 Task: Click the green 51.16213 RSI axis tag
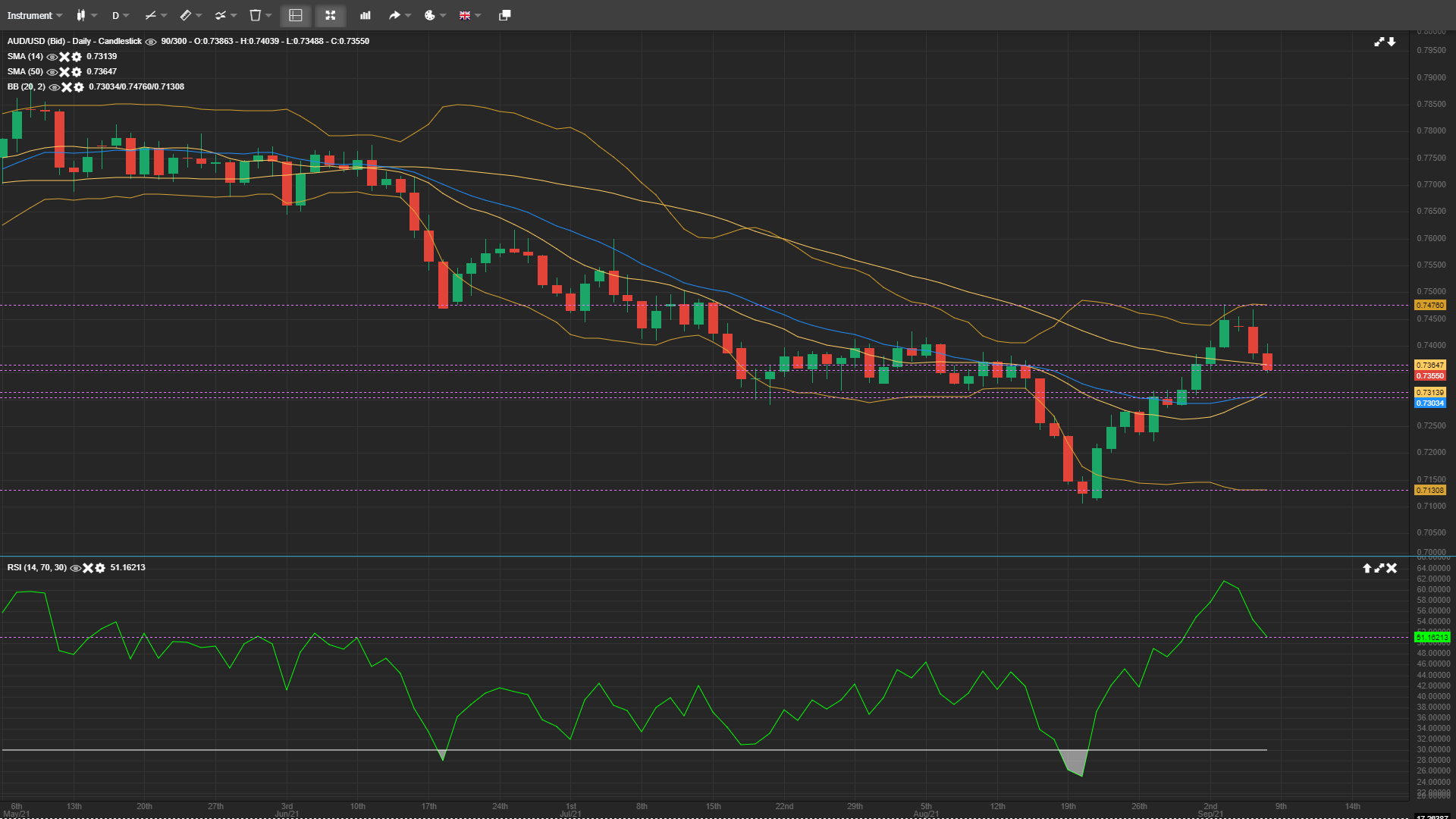tap(1432, 638)
